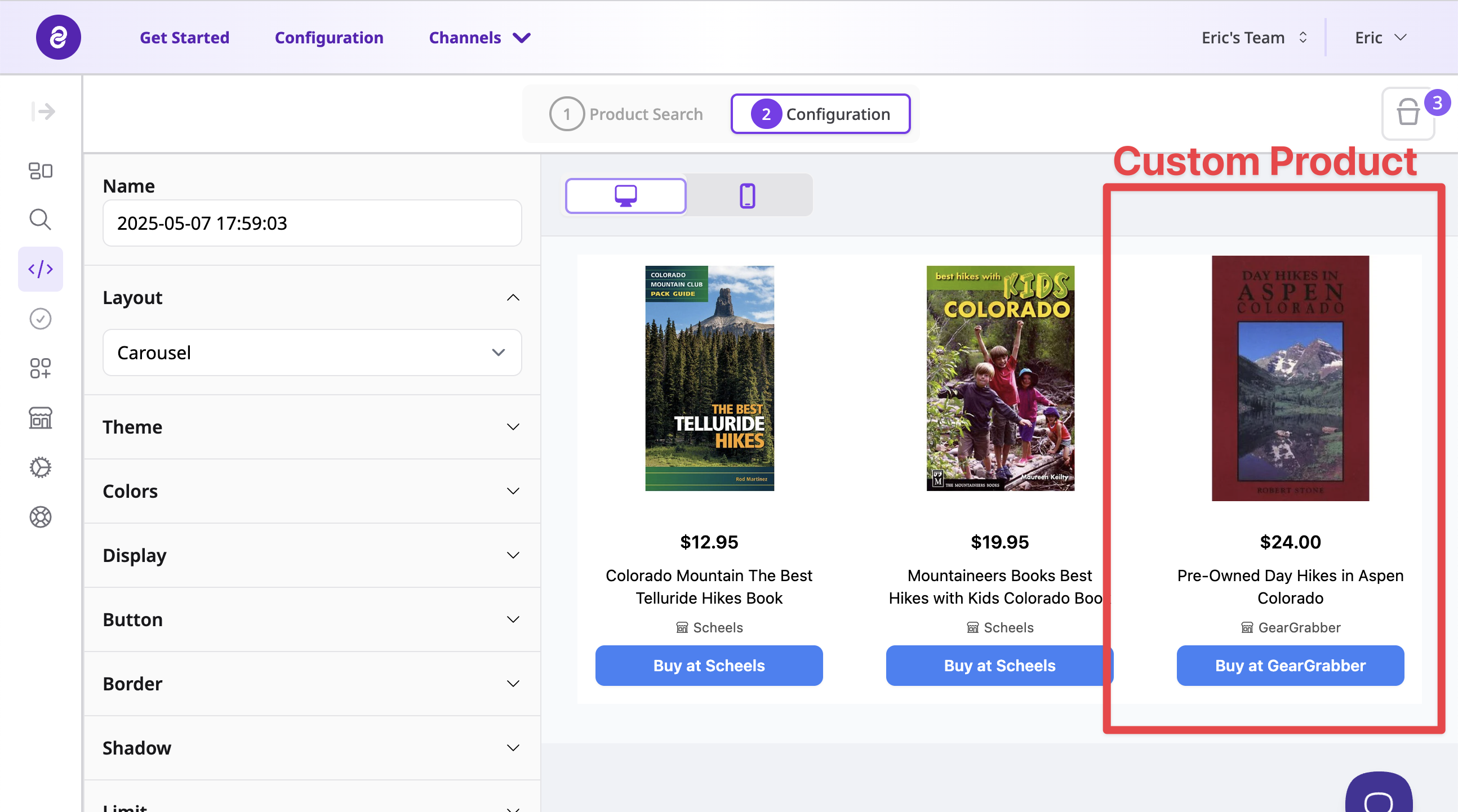Click the Name input field
The width and height of the screenshot is (1458, 812).
[x=312, y=224]
